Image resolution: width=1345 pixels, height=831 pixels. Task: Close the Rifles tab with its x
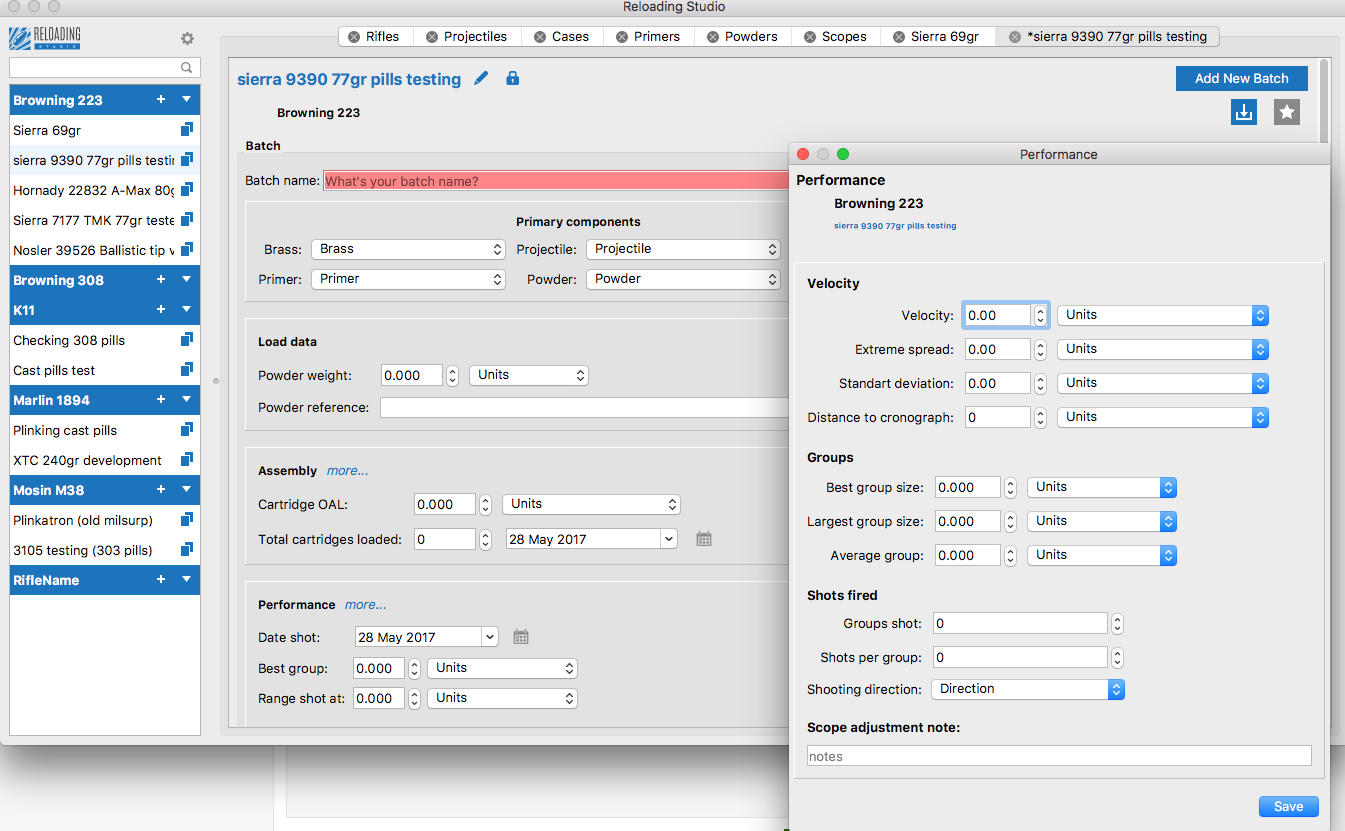354,37
